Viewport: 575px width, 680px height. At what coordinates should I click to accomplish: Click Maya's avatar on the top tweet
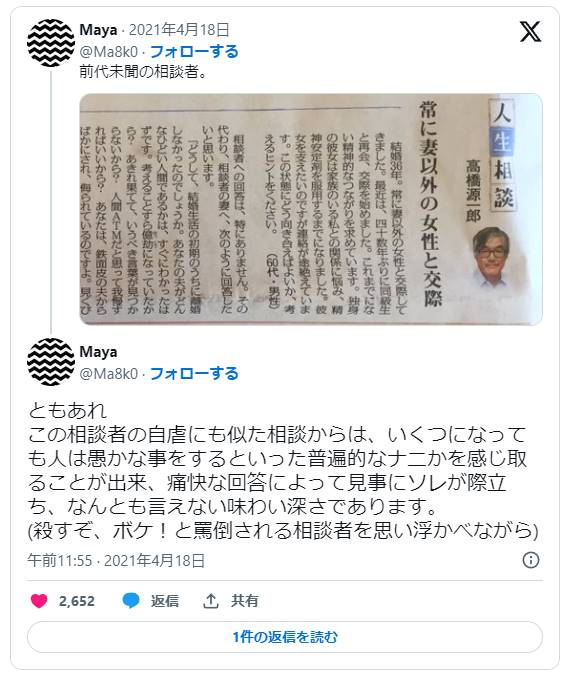pyautogui.click(x=51, y=43)
